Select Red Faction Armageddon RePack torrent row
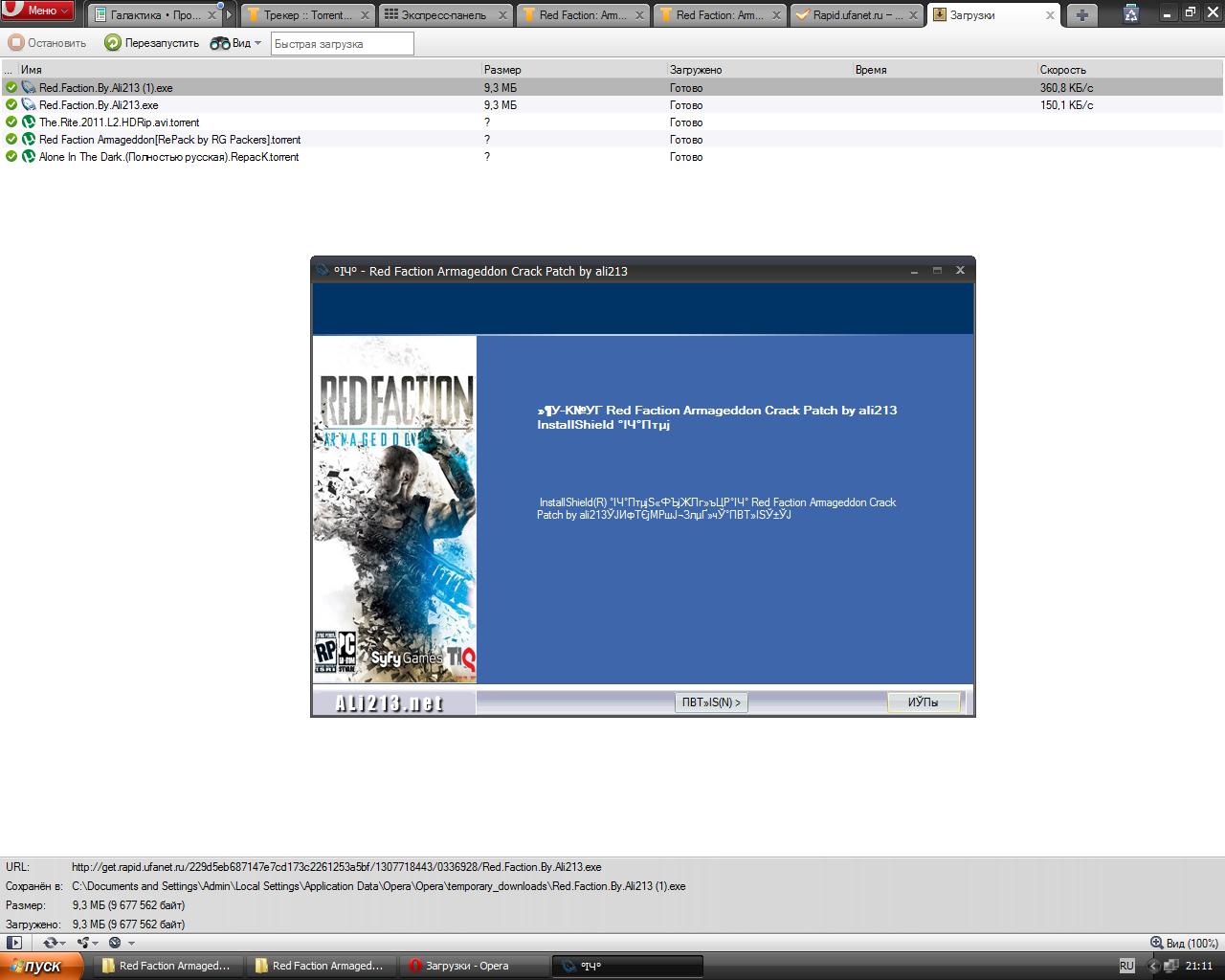Image resolution: width=1225 pixels, height=980 pixels. coord(612,140)
